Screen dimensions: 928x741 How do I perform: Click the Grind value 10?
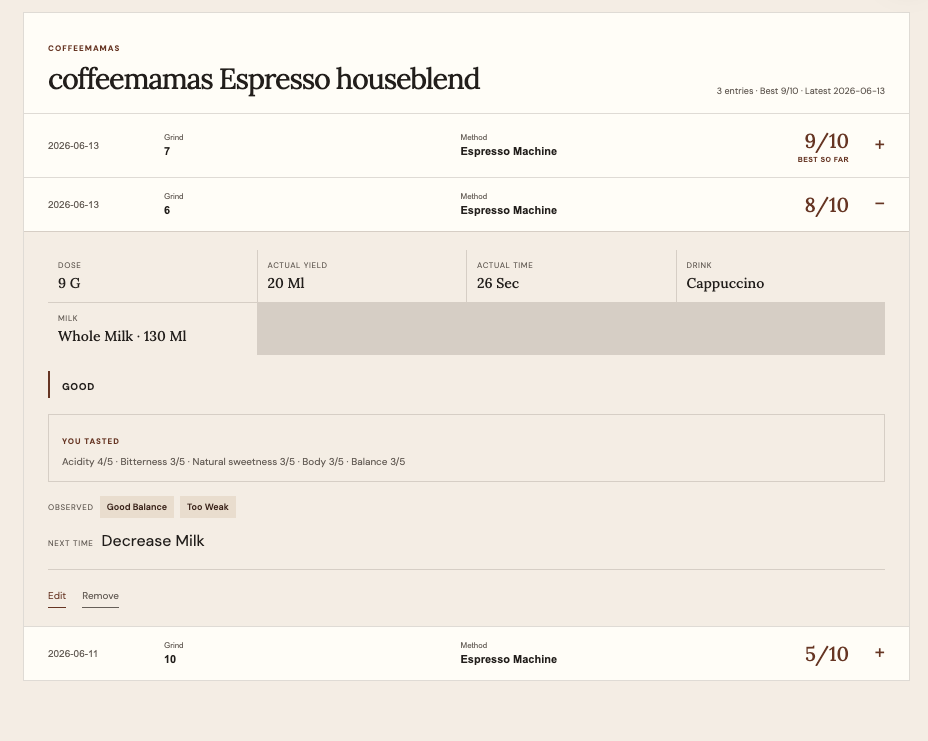170,659
